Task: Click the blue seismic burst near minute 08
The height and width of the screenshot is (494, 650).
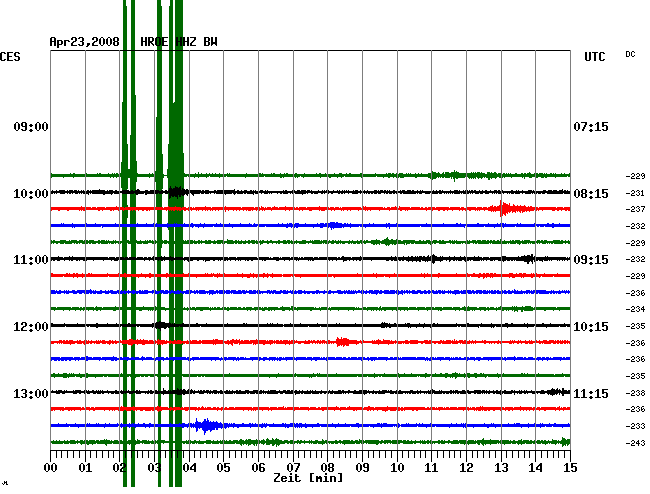Action: [335, 225]
